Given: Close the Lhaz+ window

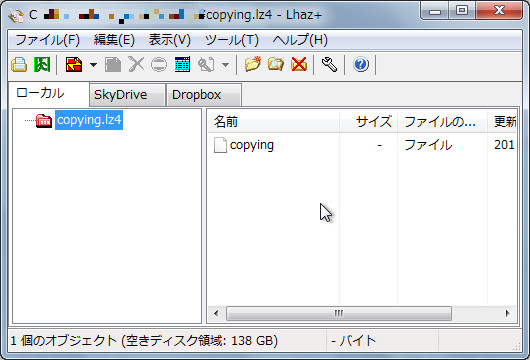Looking at the screenshot, I should click(x=499, y=11).
